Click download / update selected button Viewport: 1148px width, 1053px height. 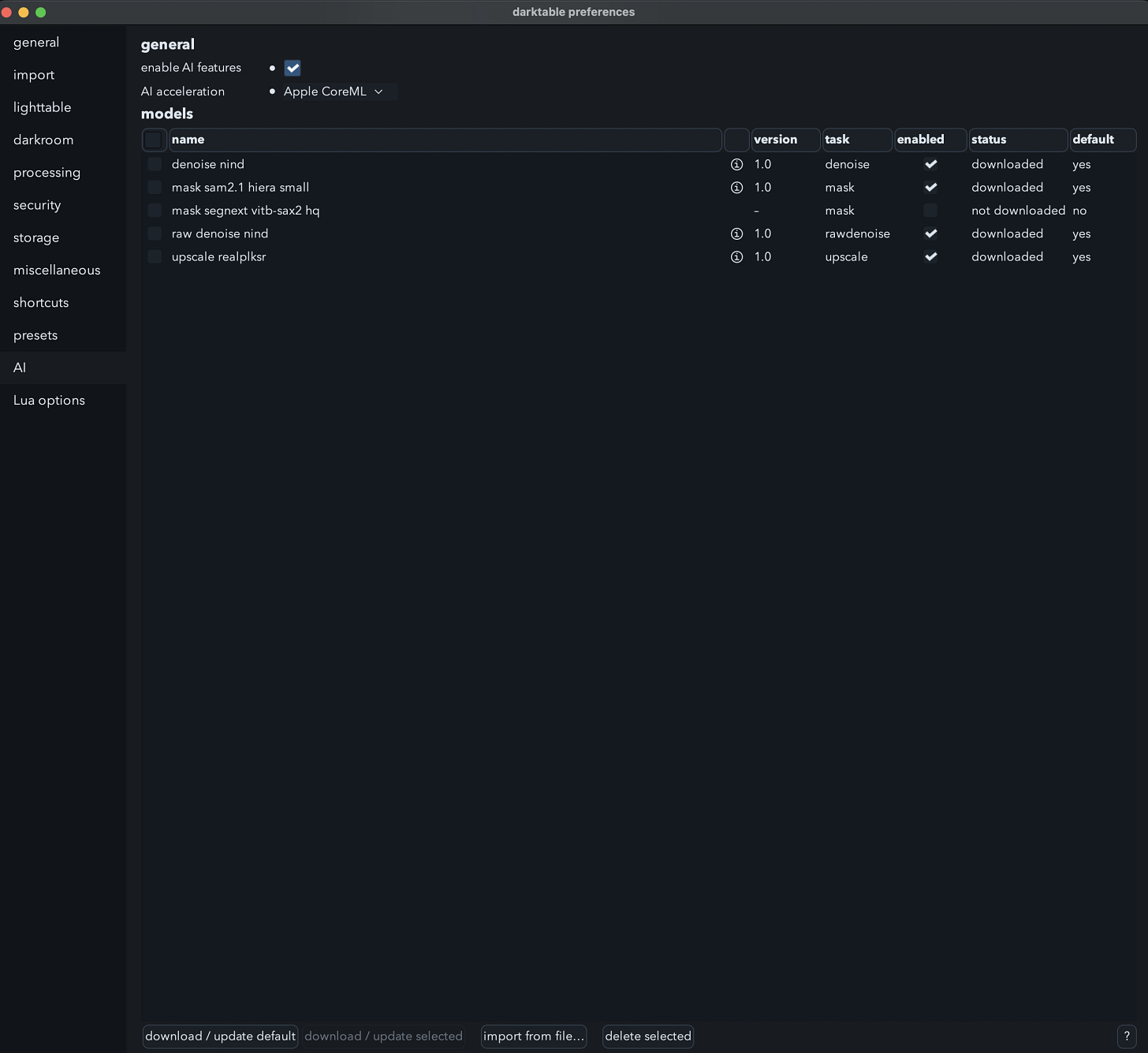383,1036
